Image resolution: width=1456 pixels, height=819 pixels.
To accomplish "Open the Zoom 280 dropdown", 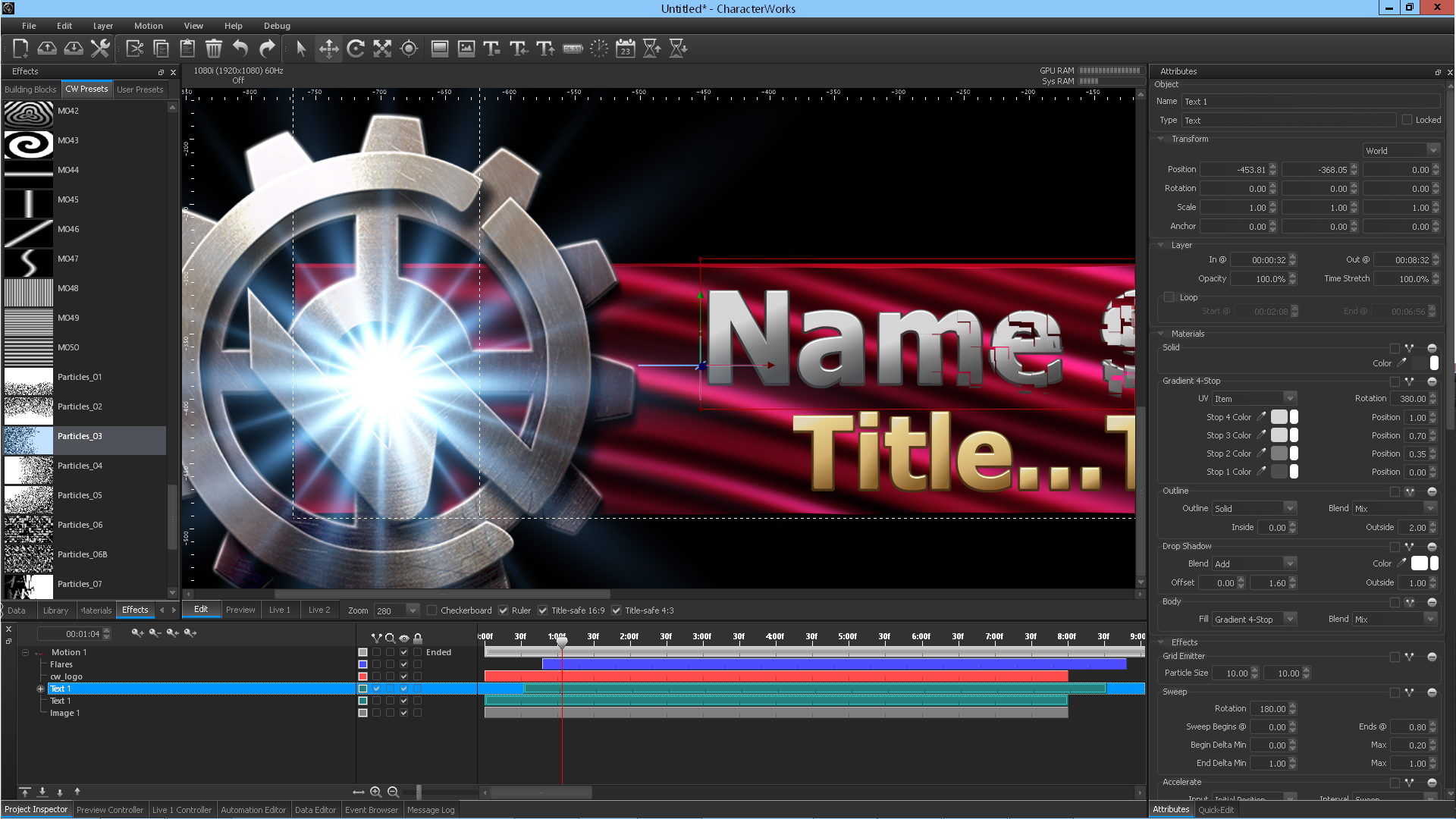I will pyautogui.click(x=413, y=610).
